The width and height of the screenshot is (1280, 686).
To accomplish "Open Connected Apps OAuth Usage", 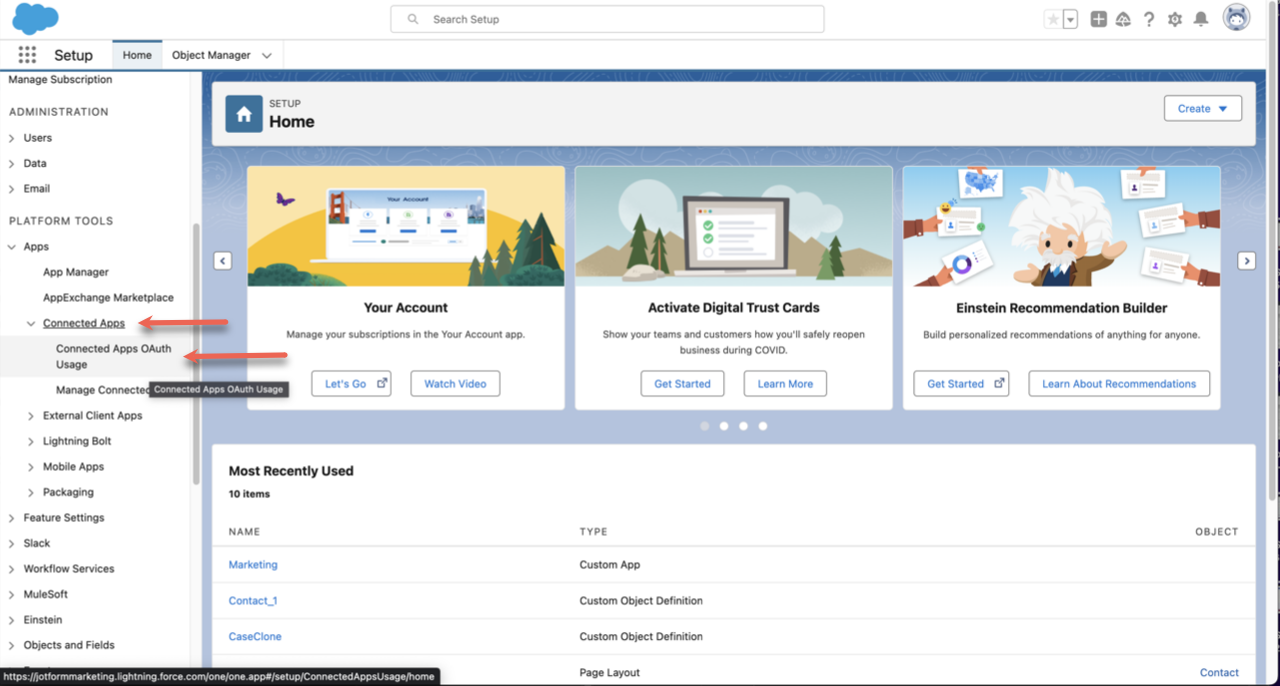I will [114, 356].
